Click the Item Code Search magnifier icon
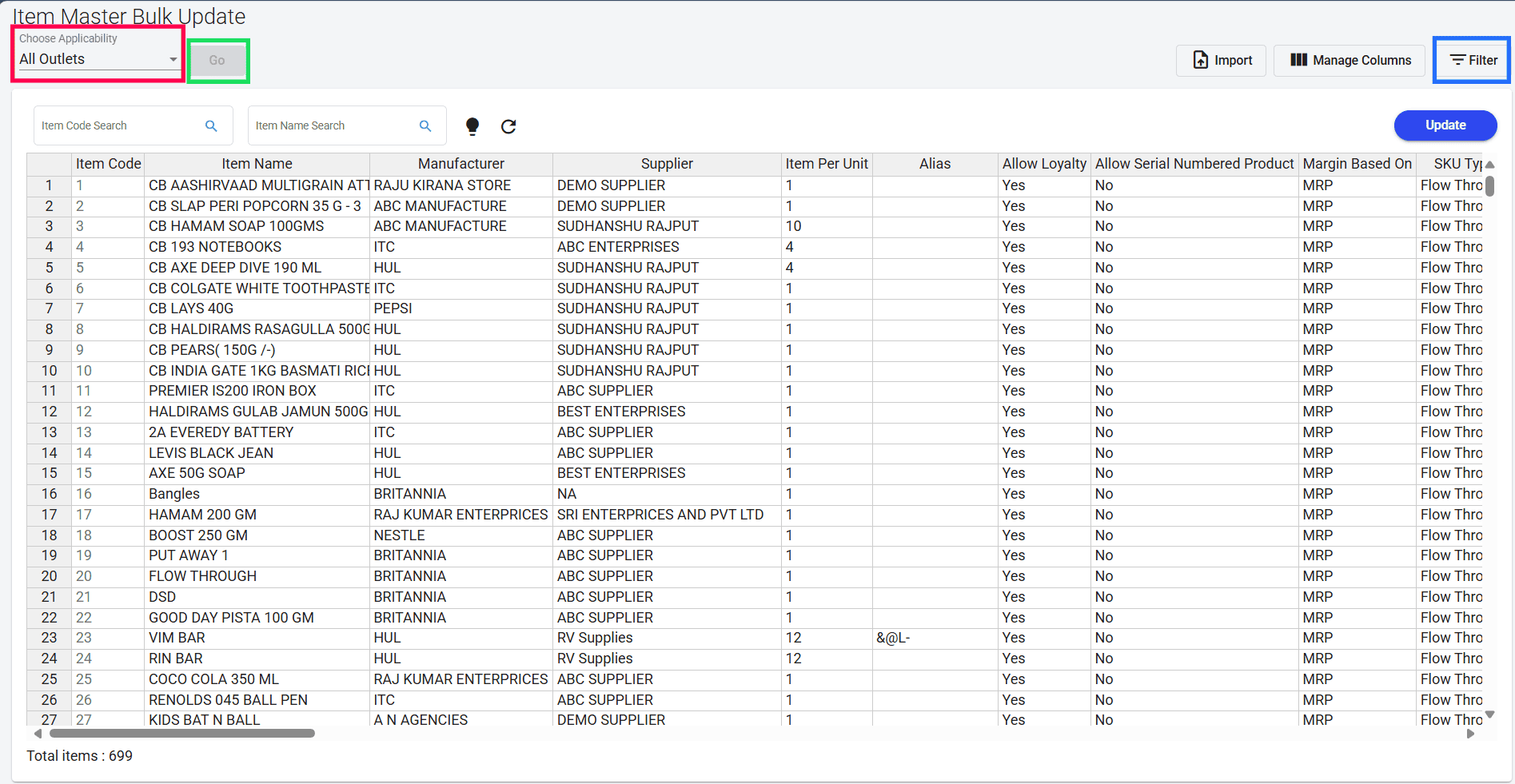Viewport: 1515px width, 784px height. (211, 125)
